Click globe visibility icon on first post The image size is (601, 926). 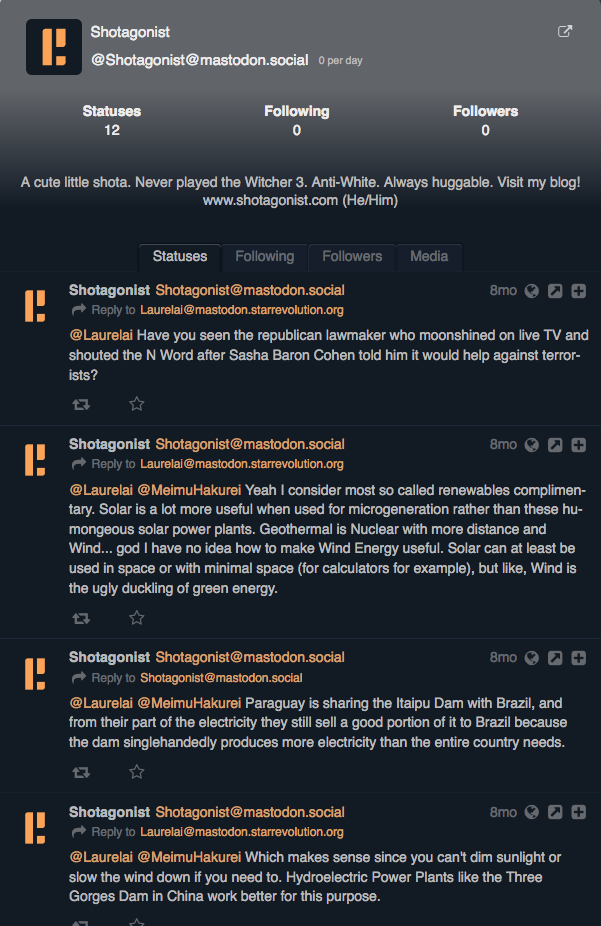click(x=532, y=291)
